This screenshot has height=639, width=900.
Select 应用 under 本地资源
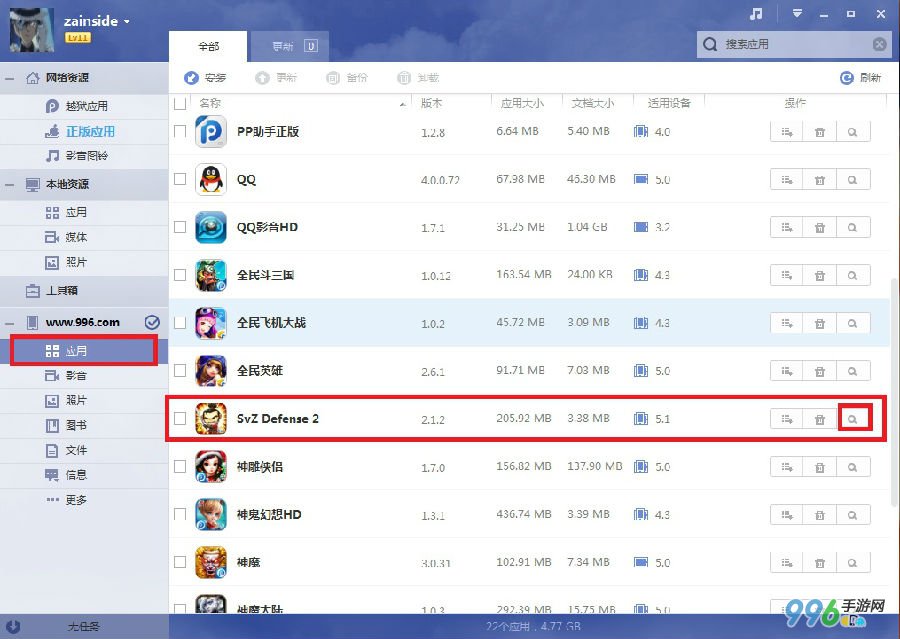click(84, 212)
